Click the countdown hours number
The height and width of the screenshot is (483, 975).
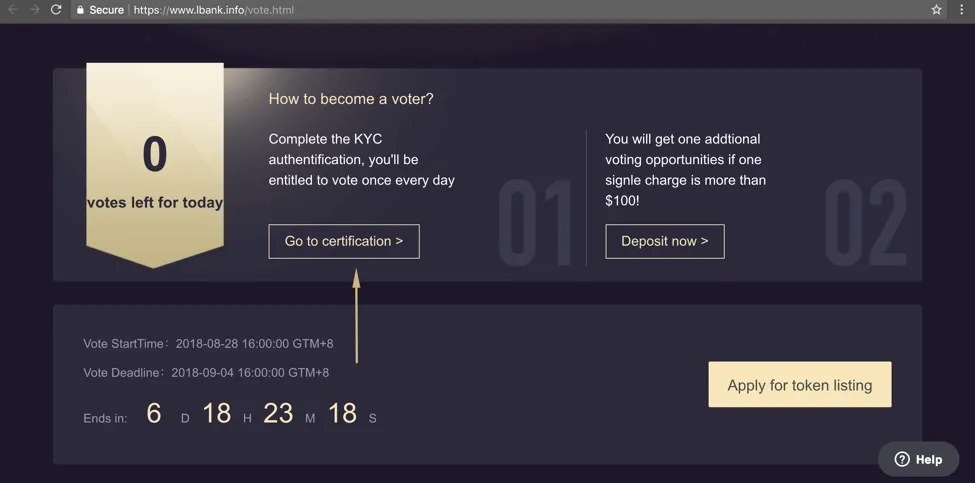click(217, 413)
